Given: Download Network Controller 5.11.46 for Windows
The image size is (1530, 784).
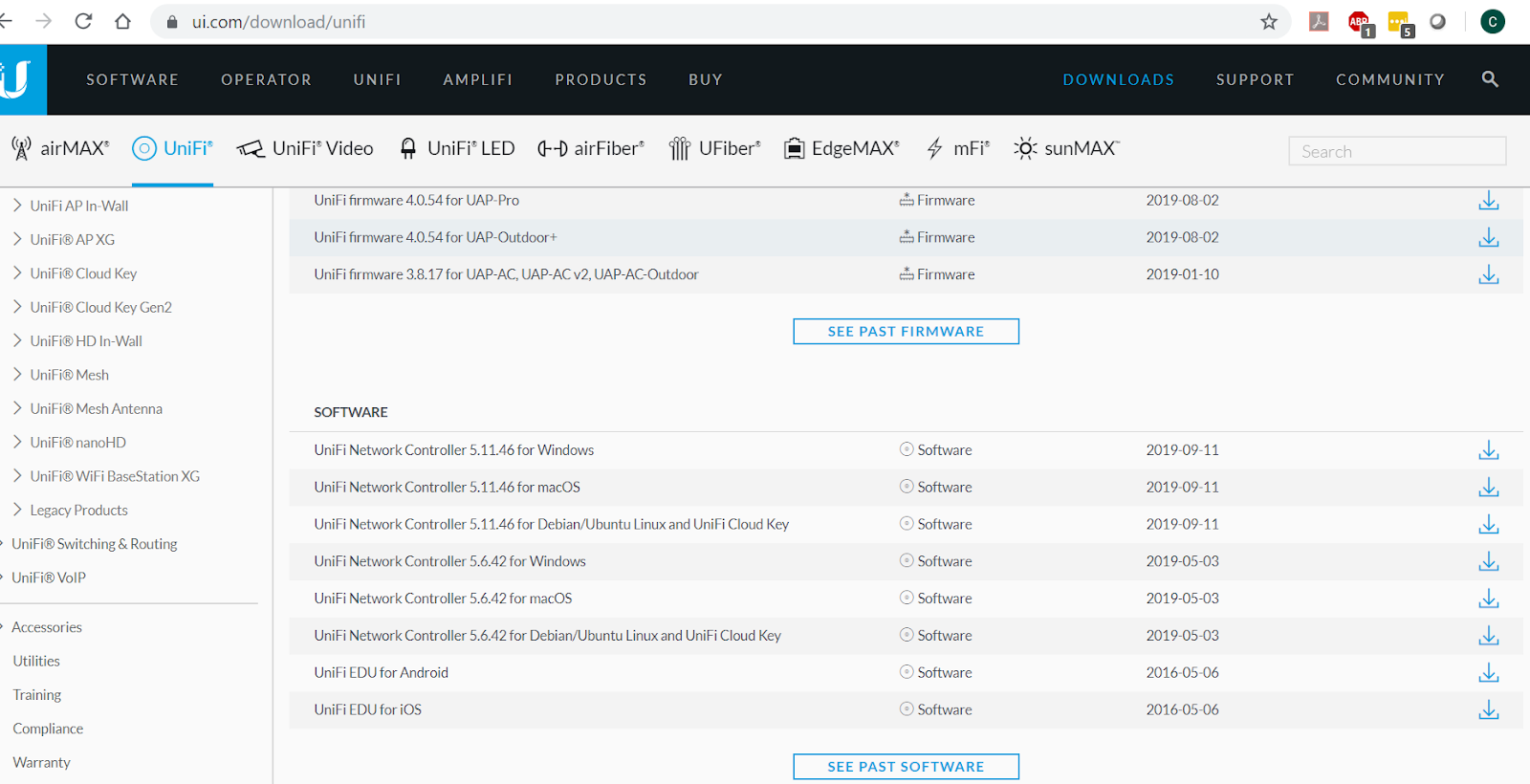Looking at the screenshot, I should pos(1488,450).
